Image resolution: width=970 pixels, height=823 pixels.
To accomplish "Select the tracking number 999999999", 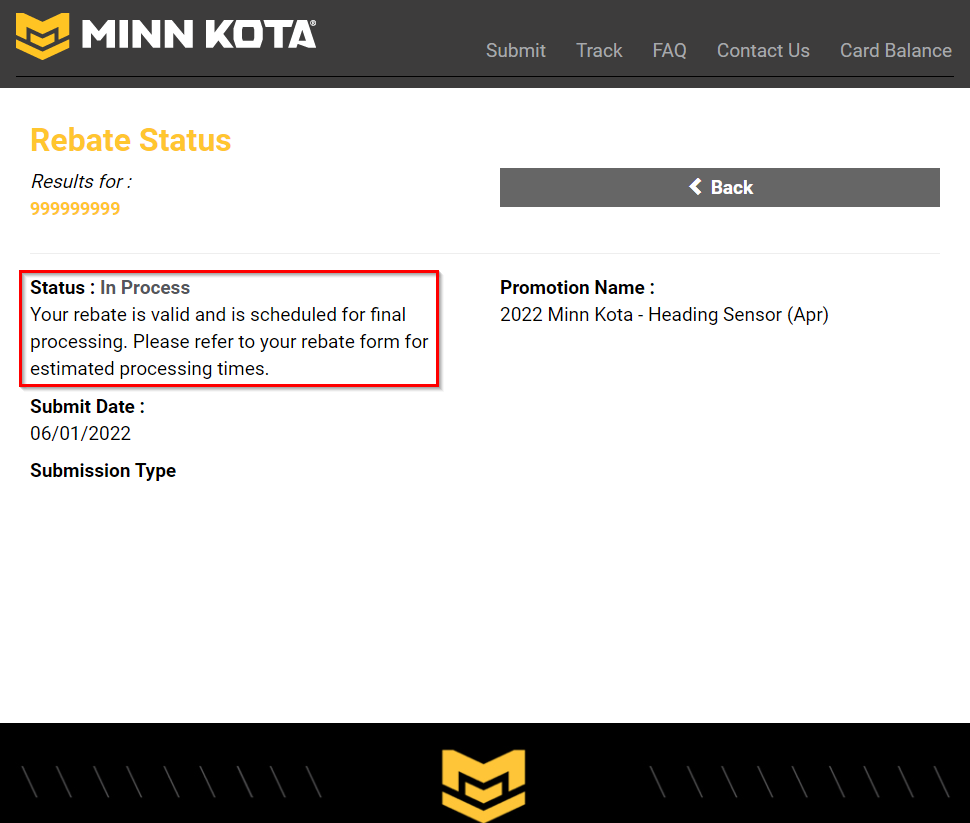I will 75,209.
